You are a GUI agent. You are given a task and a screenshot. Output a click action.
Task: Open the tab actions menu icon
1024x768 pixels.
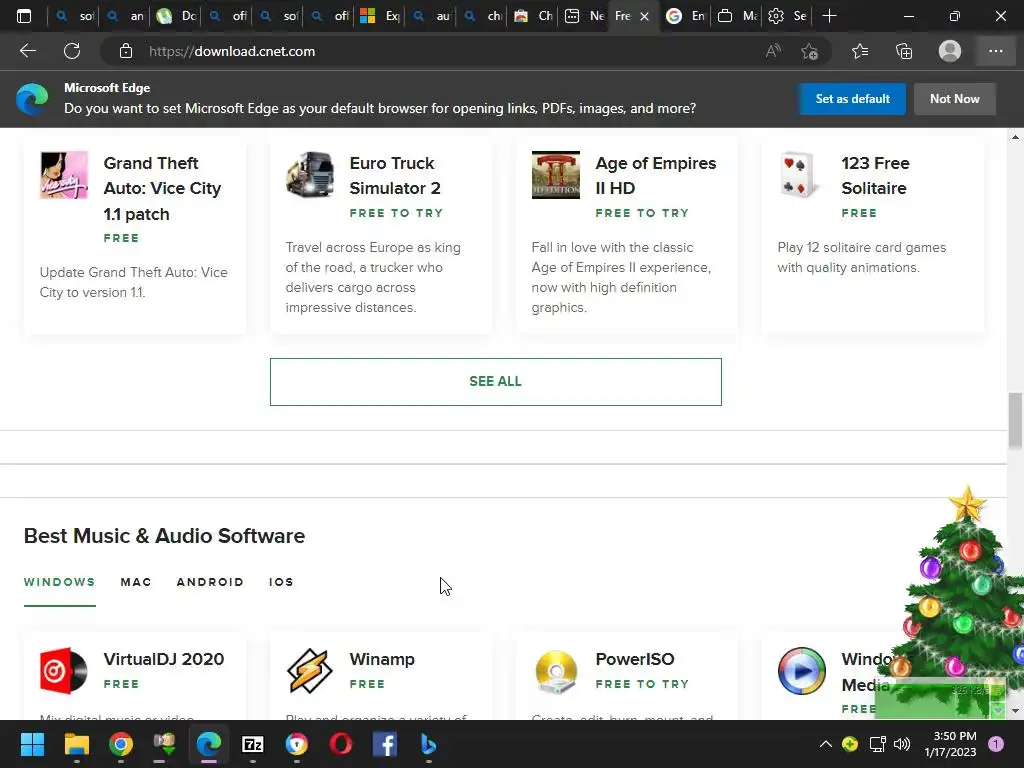click(24, 16)
